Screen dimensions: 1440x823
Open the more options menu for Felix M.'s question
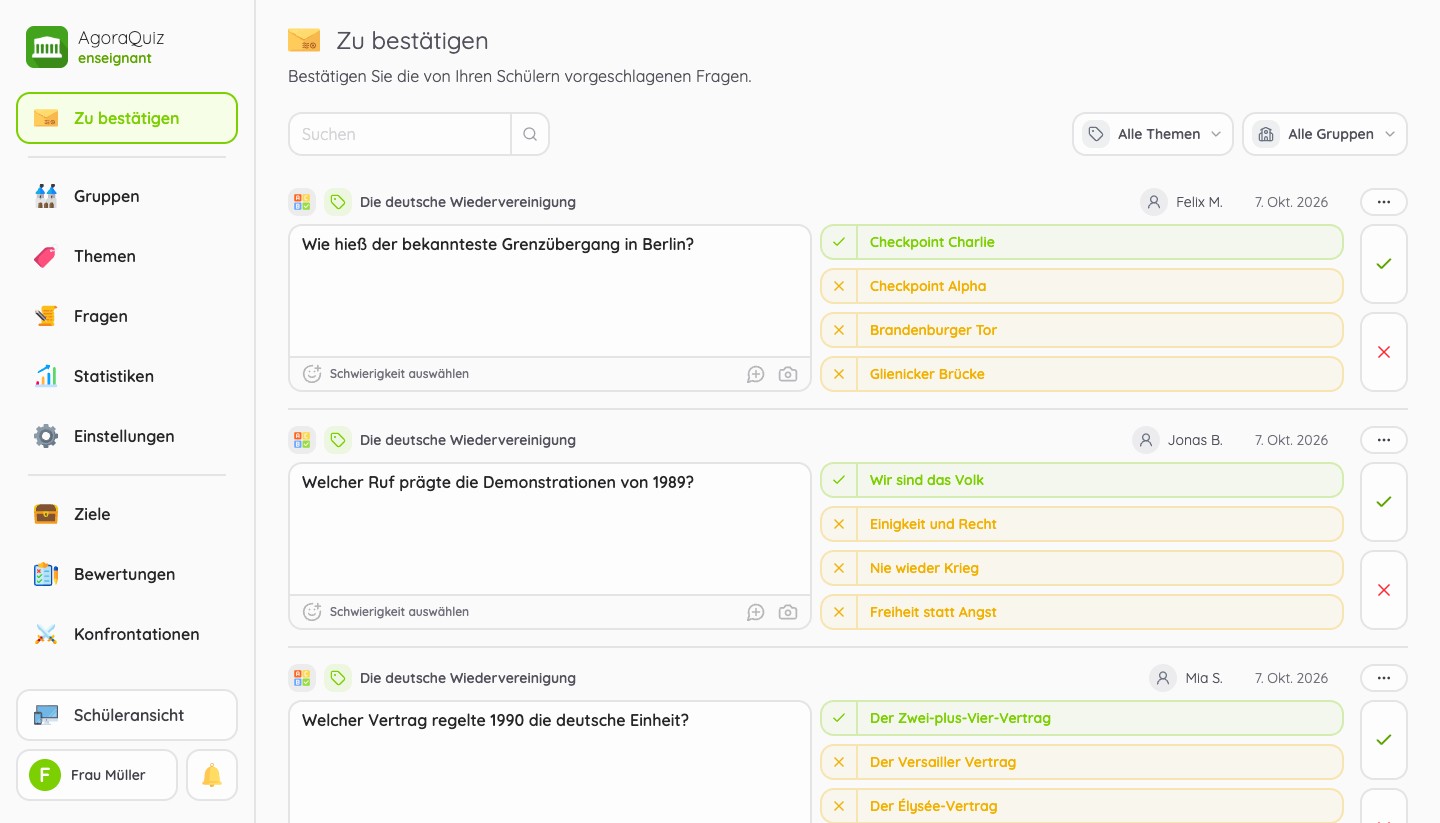1384,202
